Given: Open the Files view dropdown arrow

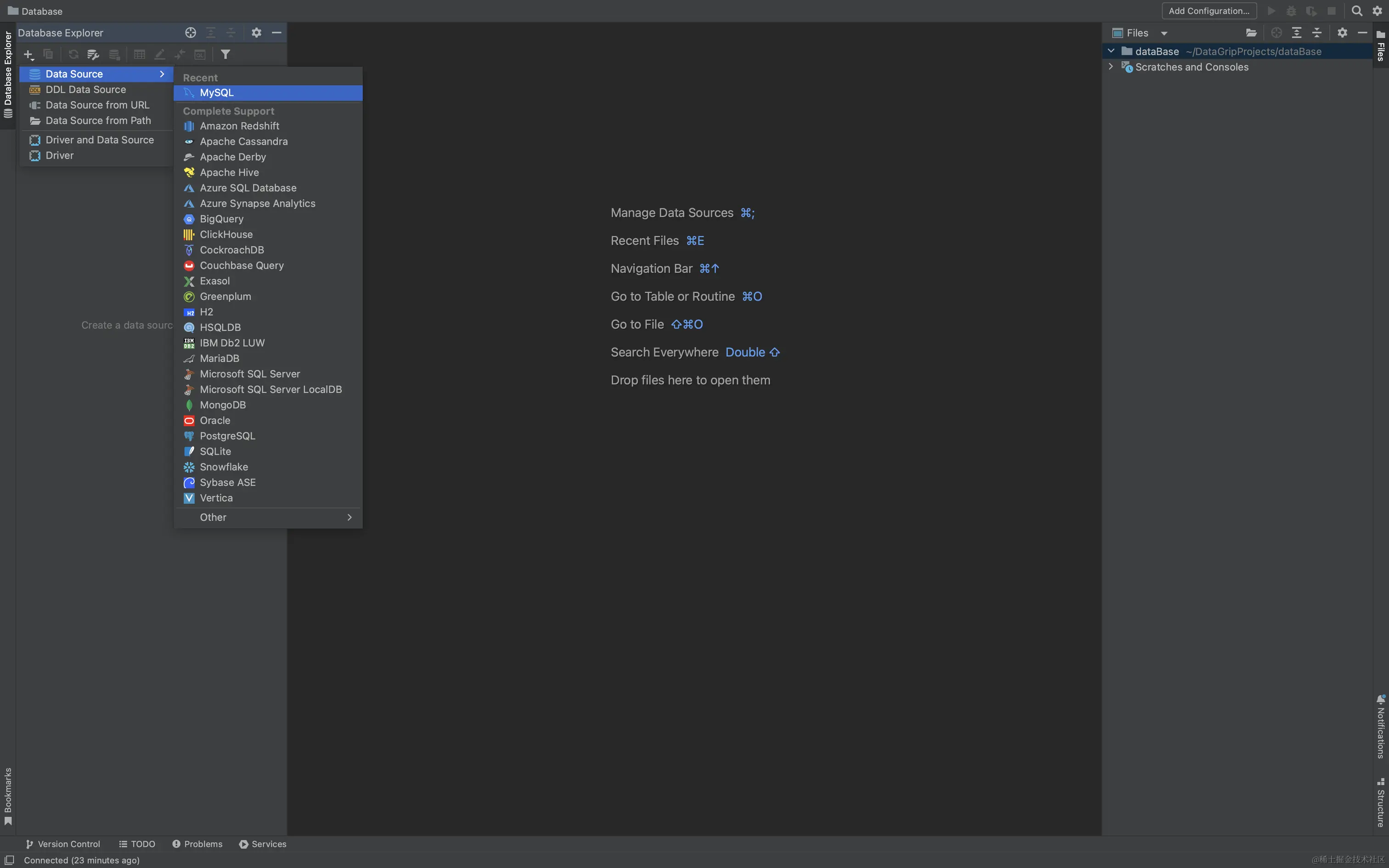Looking at the screenshot, I should [x=1164, y=33].
